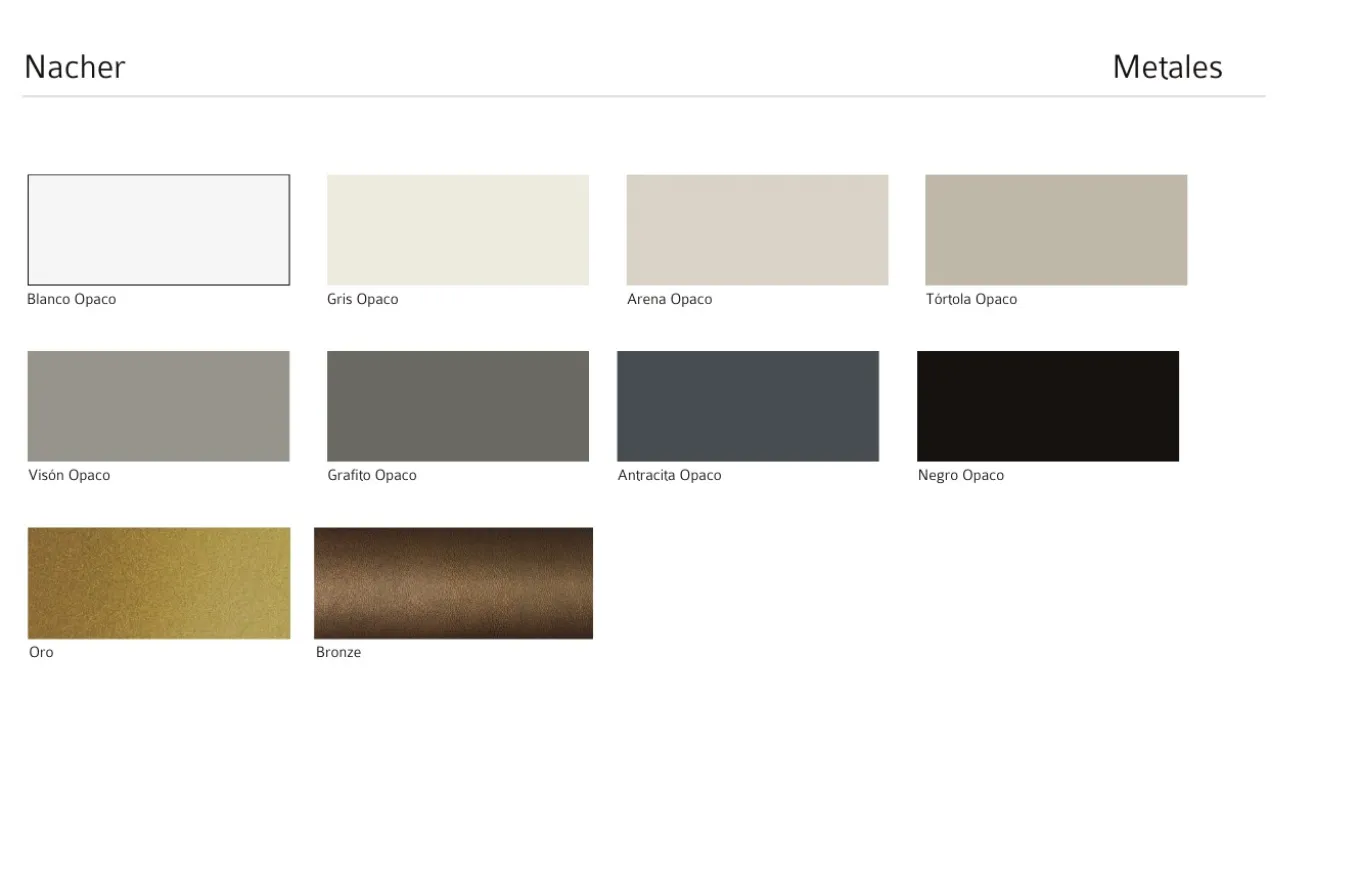Choose the Oro gold metallic swatch
1360x875 pixels.
click(158, 583)
